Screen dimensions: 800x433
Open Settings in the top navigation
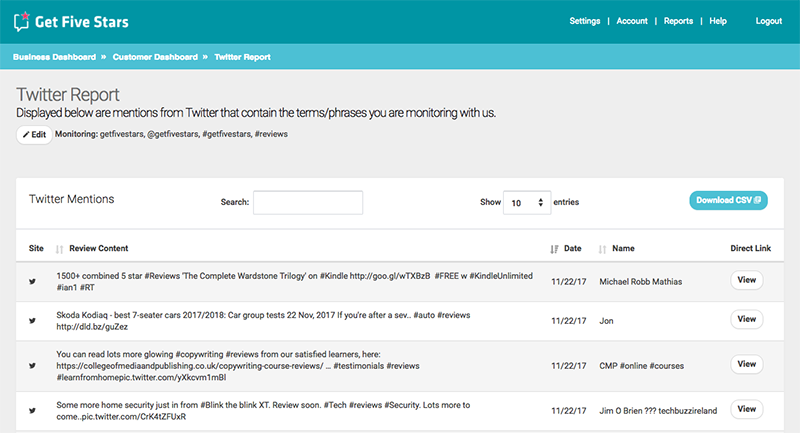[585, 21]
